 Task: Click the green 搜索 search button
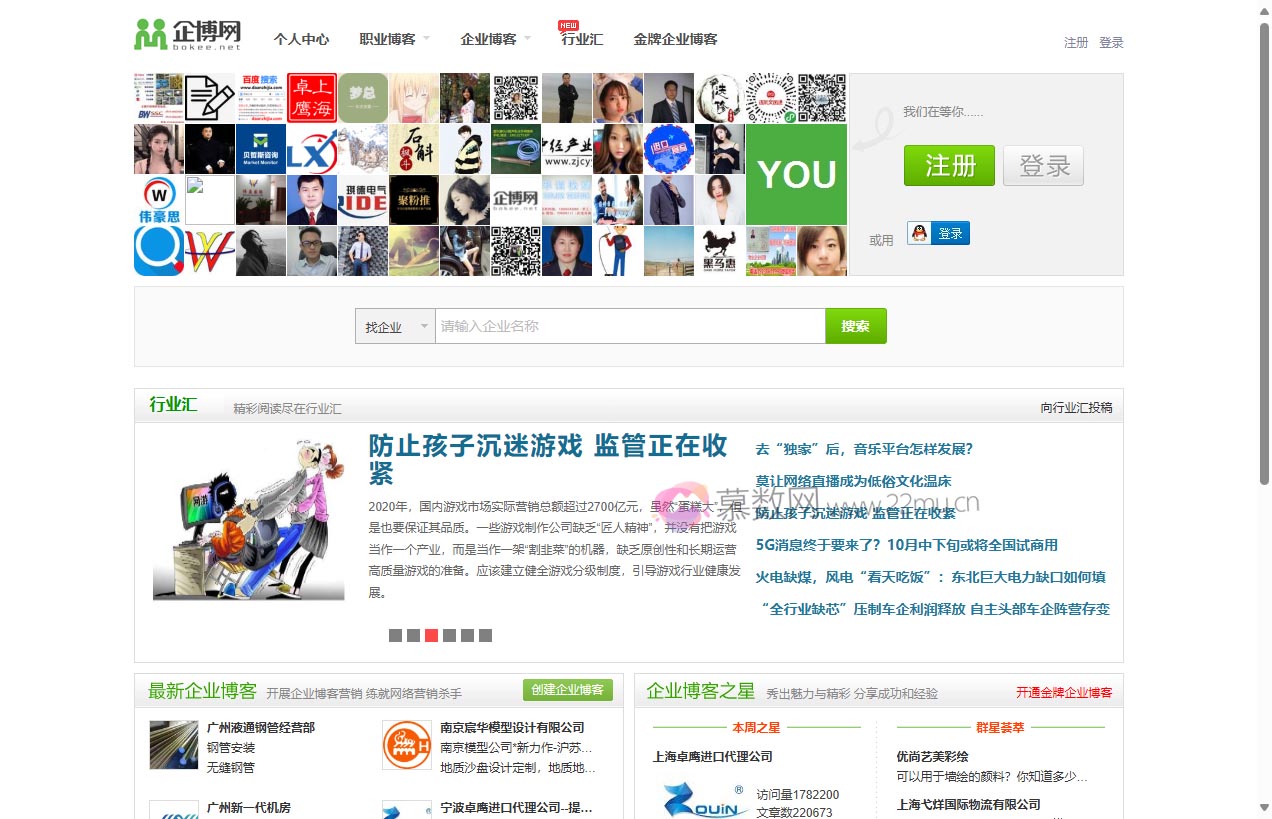pyautogui.click(x=855, y=326)
